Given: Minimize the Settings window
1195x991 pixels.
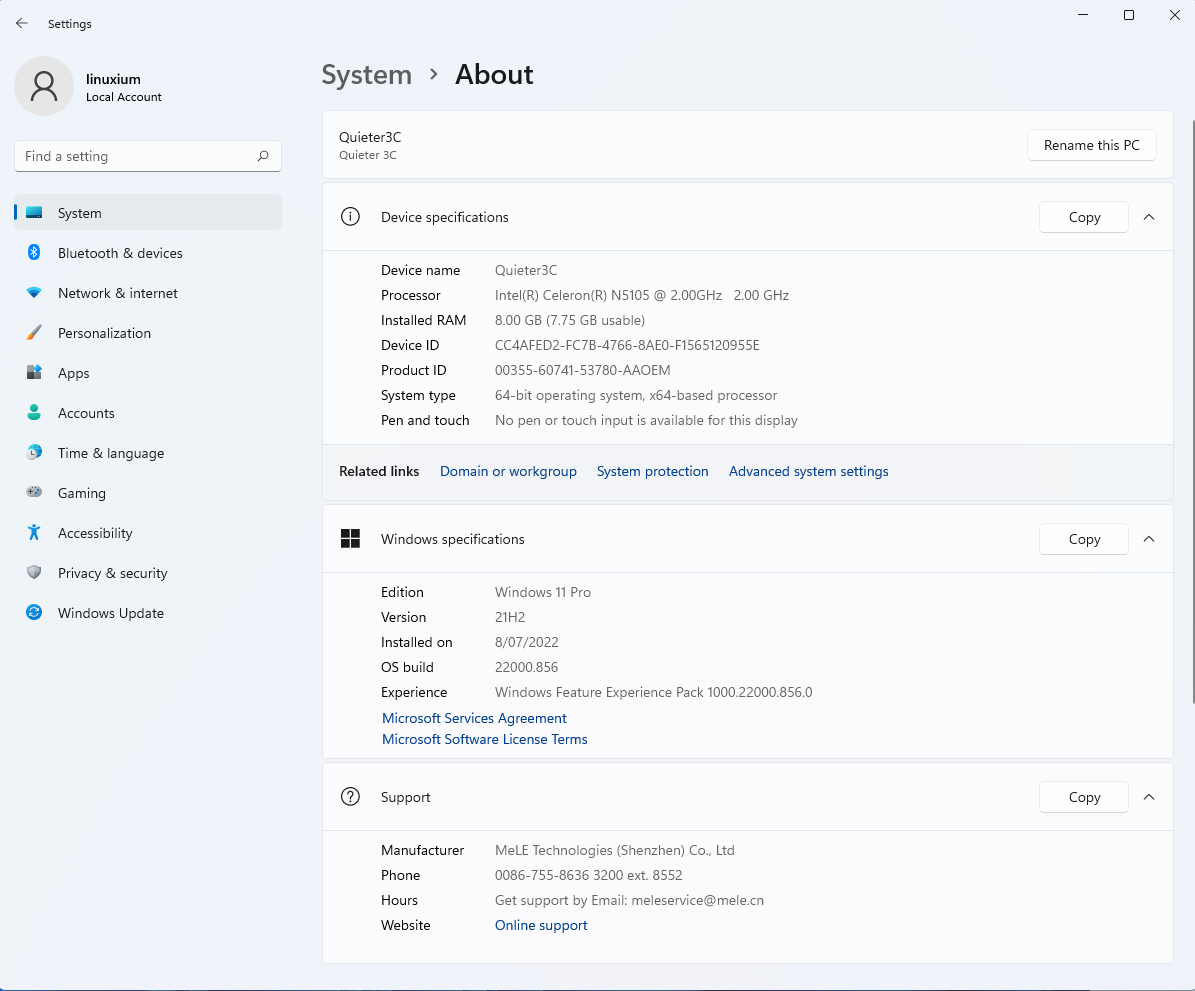Looking at the screenshot, I should tap(1083, 15).
